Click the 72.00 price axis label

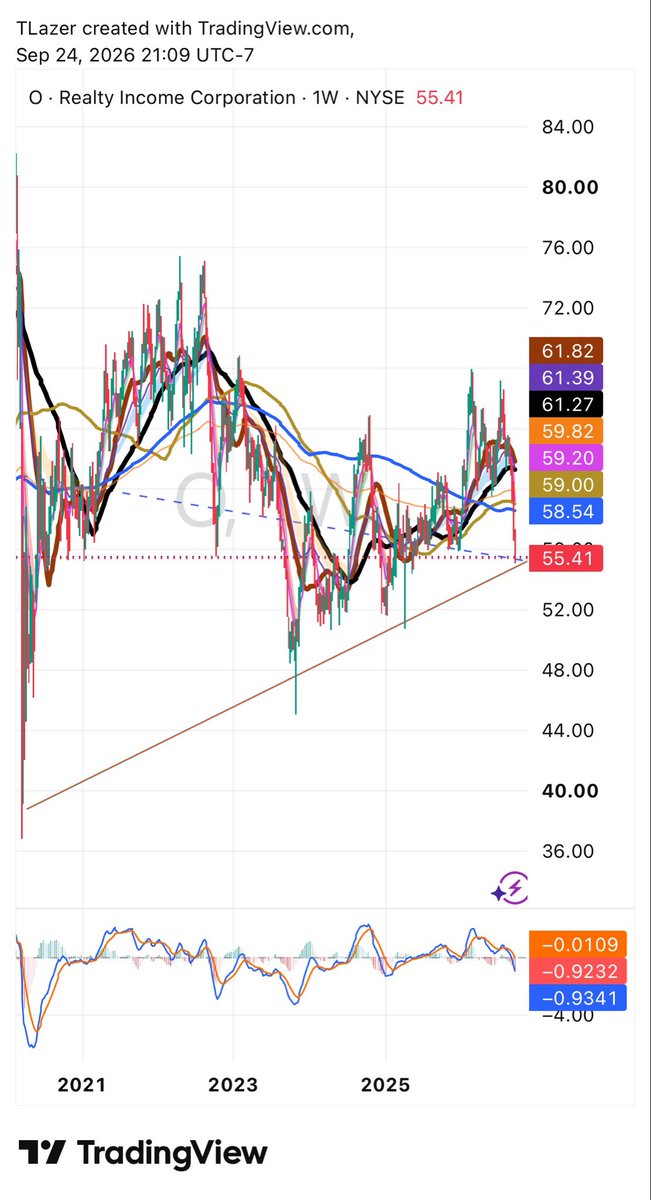click(x=570, y=308)
